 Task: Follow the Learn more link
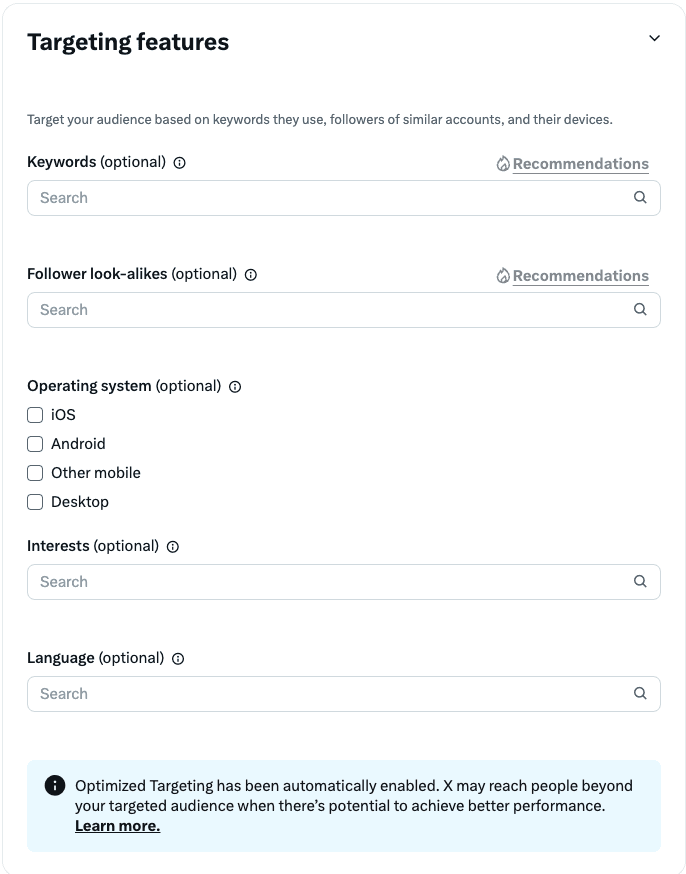(117, 826)
